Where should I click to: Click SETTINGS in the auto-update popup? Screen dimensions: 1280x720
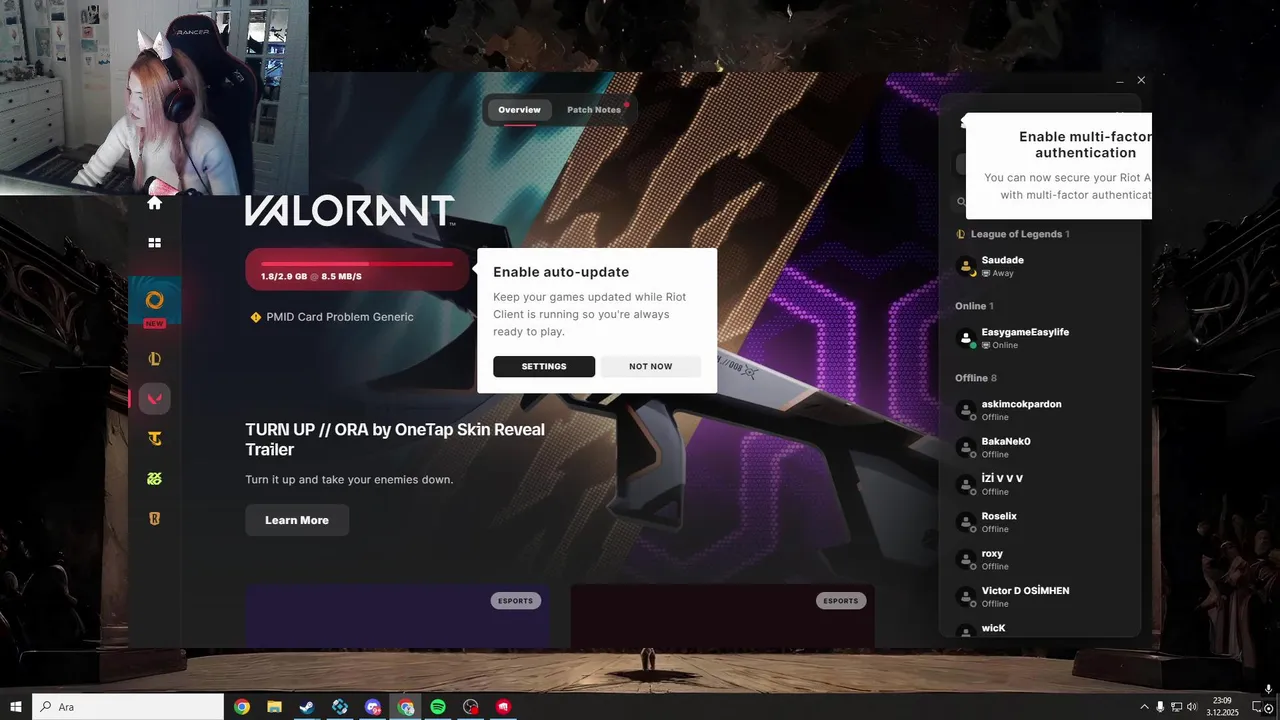(544, 366)
